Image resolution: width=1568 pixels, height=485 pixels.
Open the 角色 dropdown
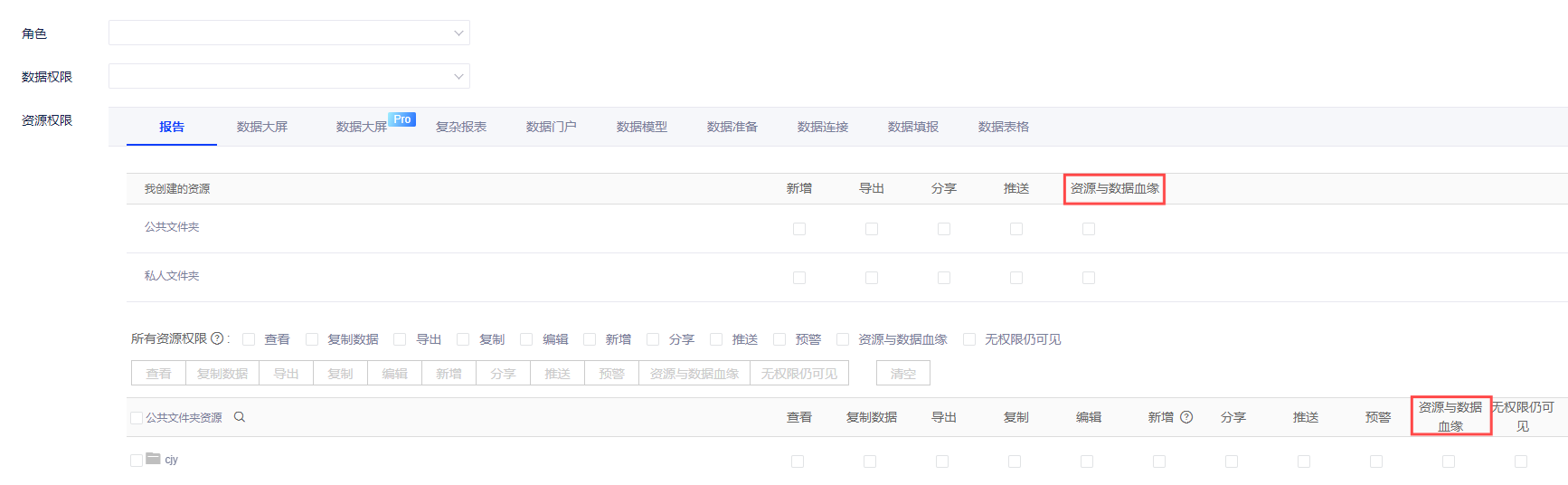click(289, 33)
